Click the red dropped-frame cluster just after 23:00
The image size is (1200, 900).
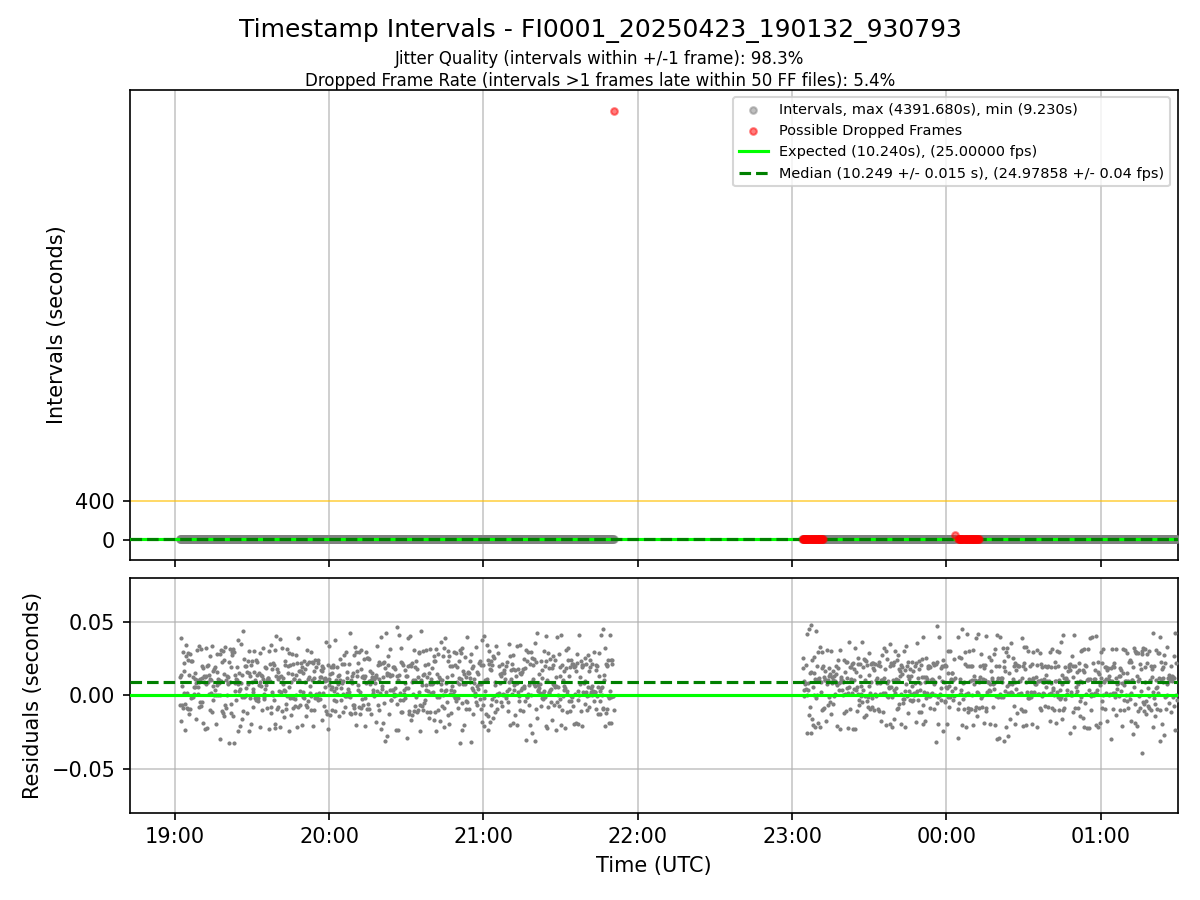pyautogui.click(x=813, y=539)
